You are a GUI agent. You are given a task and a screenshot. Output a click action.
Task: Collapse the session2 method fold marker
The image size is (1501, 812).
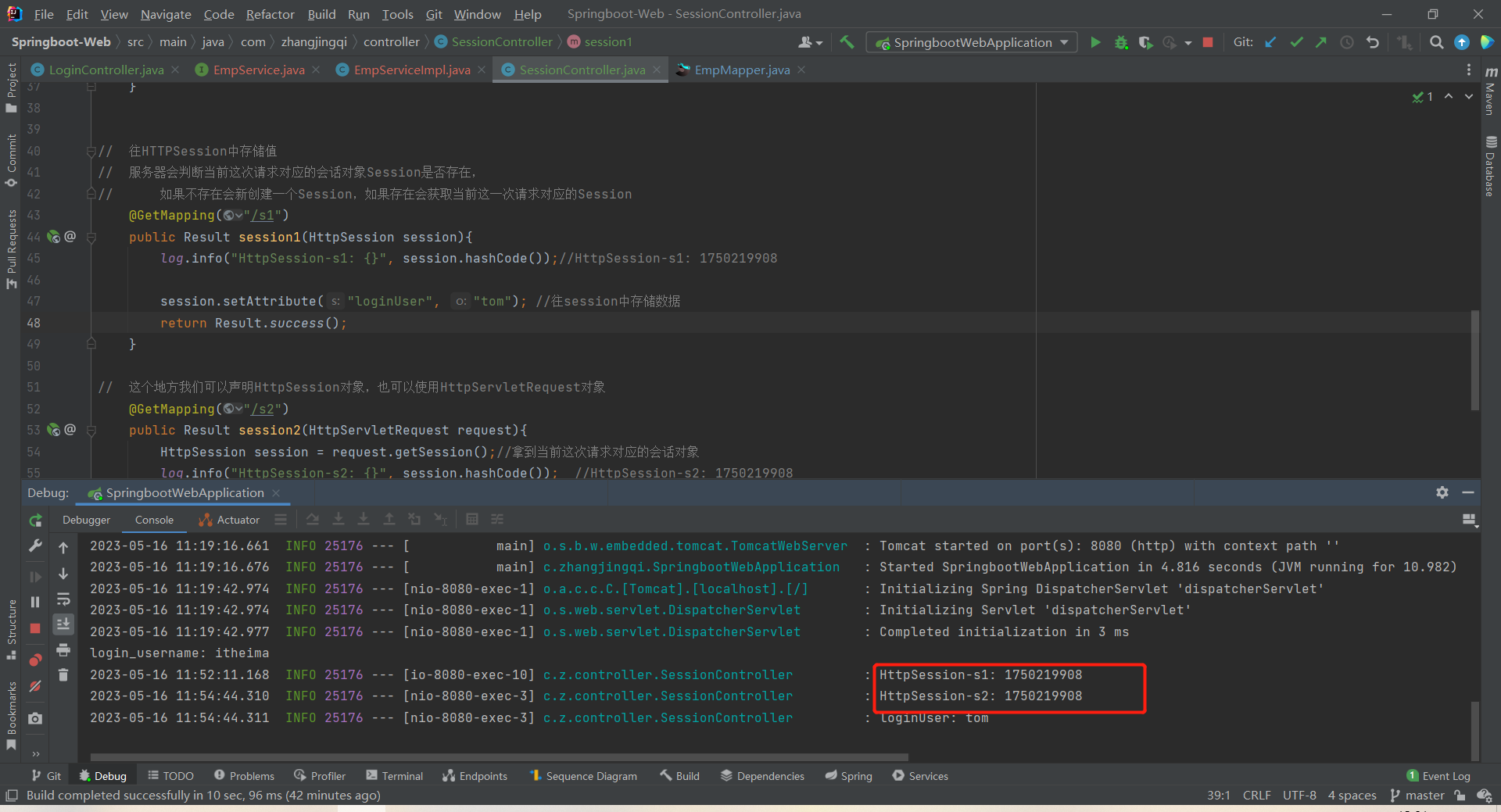(91, 431)
